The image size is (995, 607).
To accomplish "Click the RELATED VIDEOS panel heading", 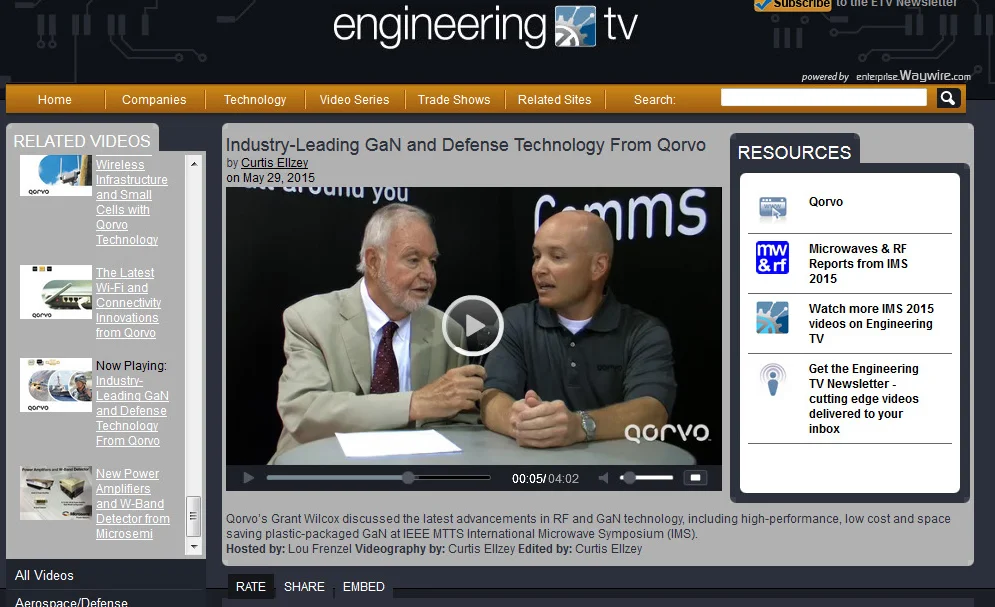I will coord(82,141).
